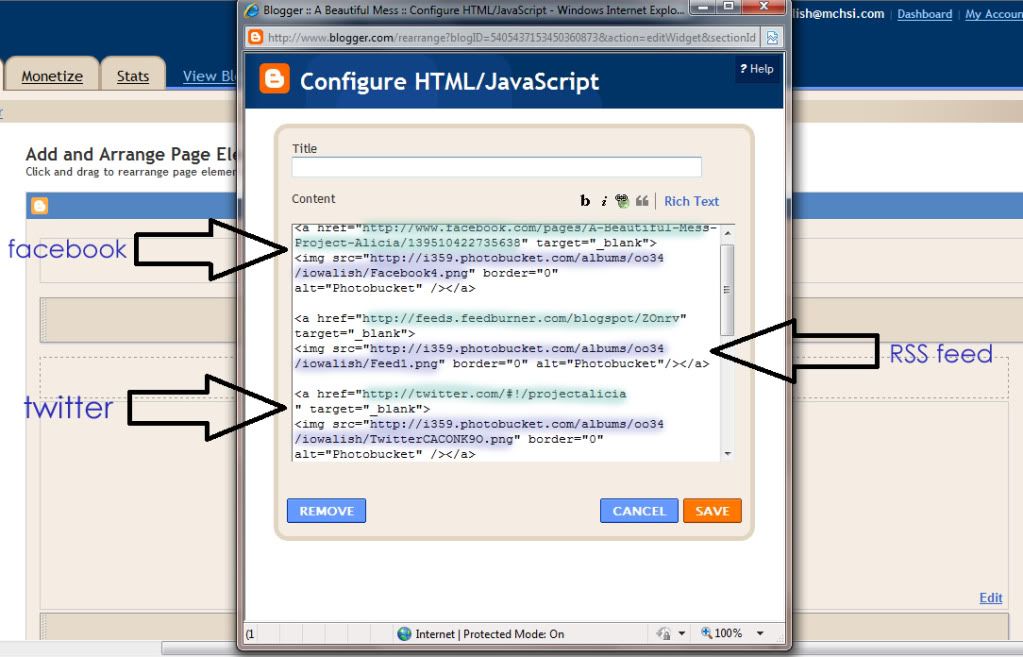Click the scroll-down arrow of the Content box
1023x657 pixels.
pyautogui.click(x=727, y=454)
